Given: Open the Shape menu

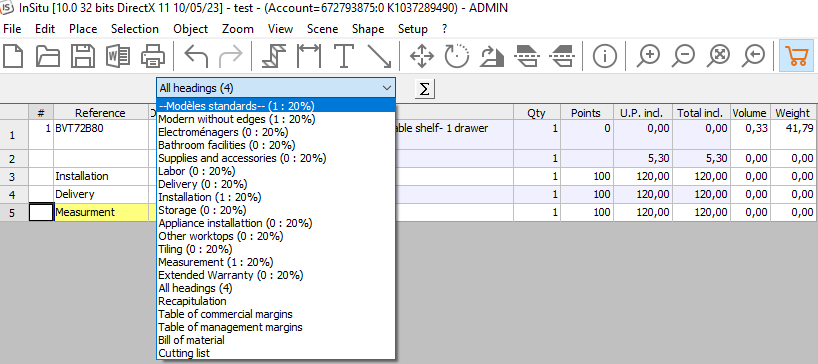Looking at the screenshot, I should (x=368, y=29).
